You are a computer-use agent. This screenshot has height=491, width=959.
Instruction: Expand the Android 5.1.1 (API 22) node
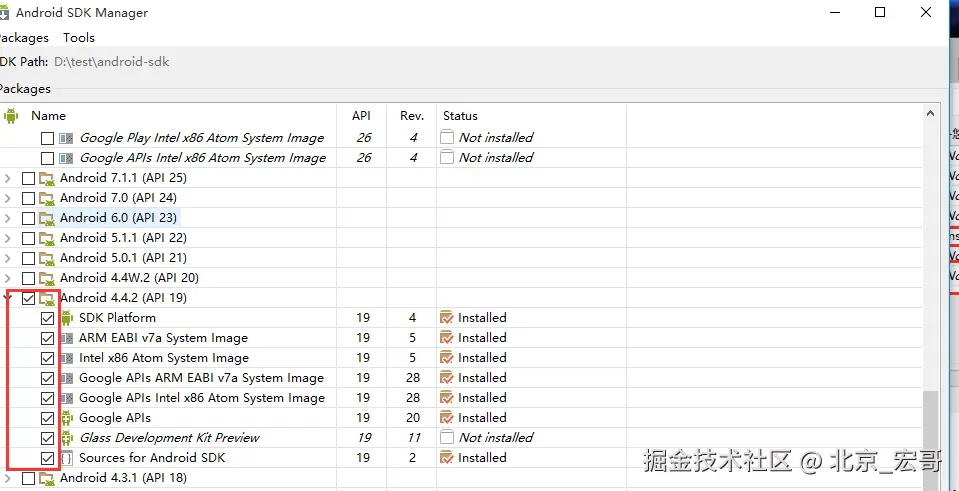(9, 238)
